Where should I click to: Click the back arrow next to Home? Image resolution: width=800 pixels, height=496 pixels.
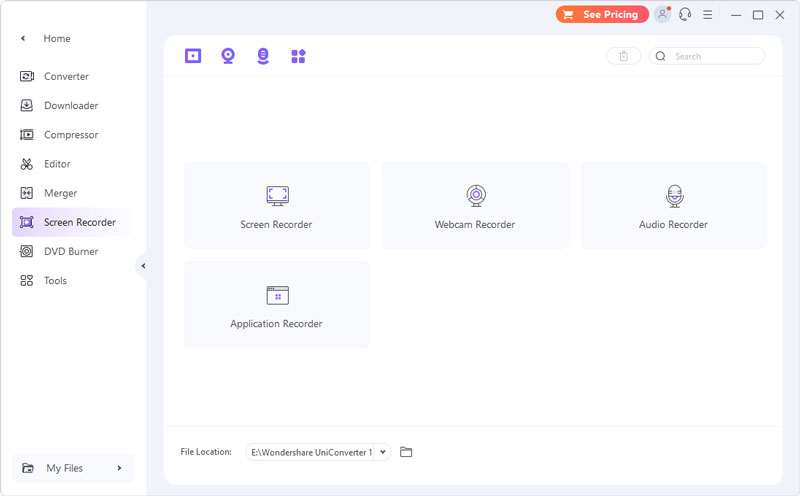[x=23, y=38]
